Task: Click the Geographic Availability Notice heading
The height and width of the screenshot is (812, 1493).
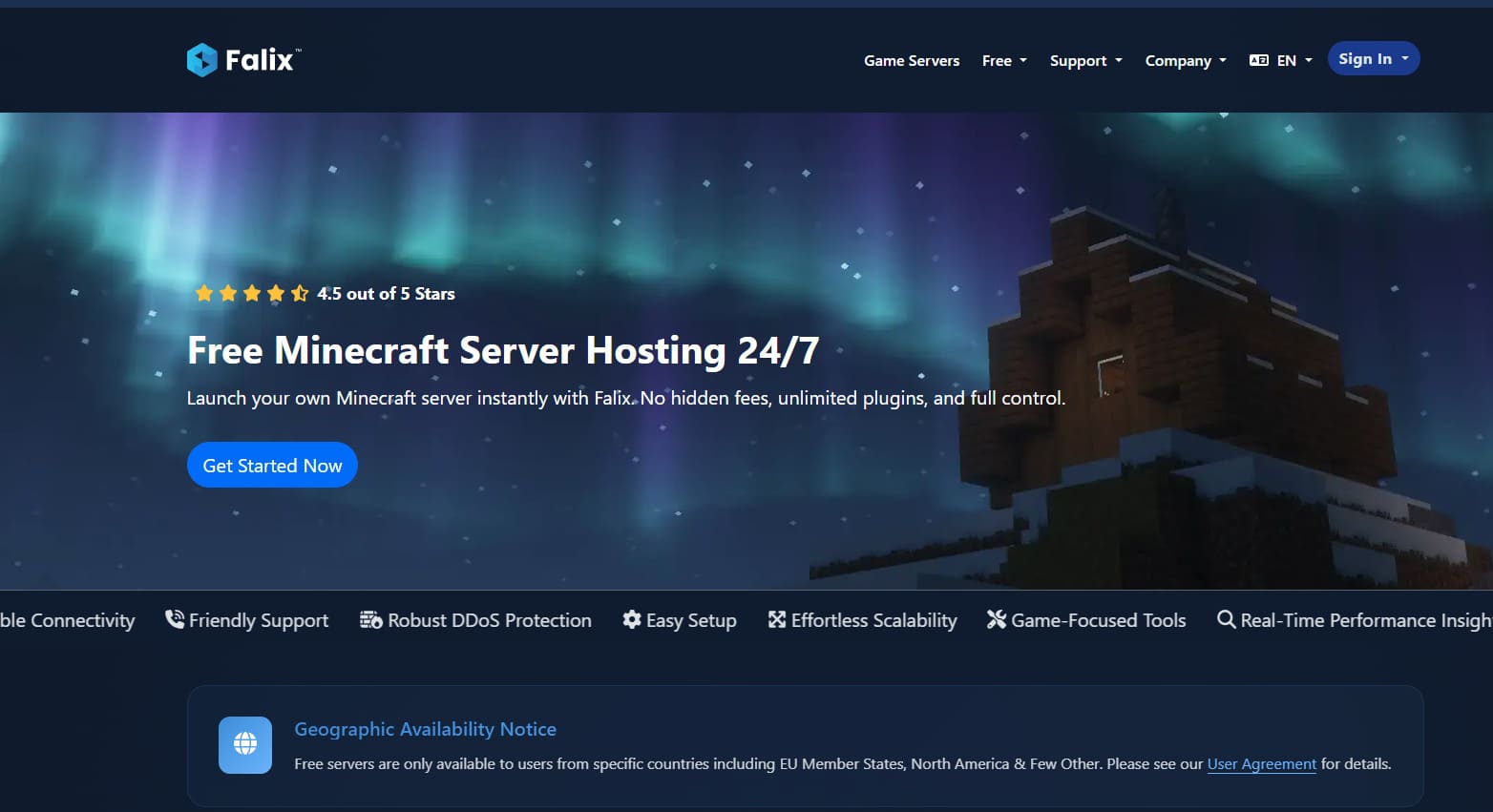Action: pos(425,729)
